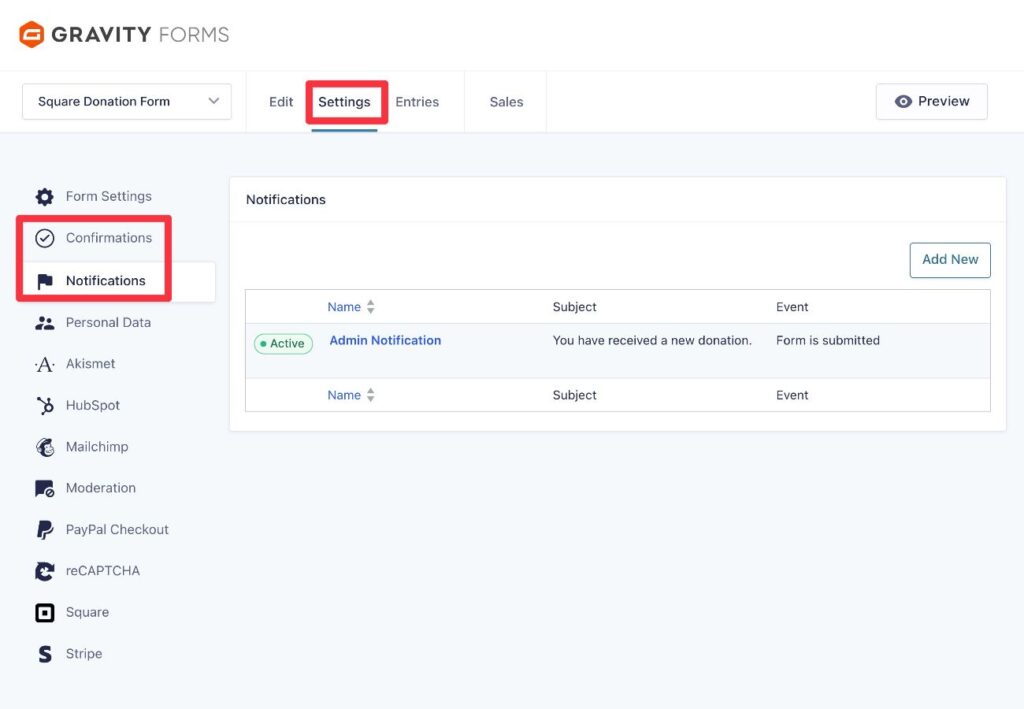
Task: Switch to the Entries tab
Action: 417,102
